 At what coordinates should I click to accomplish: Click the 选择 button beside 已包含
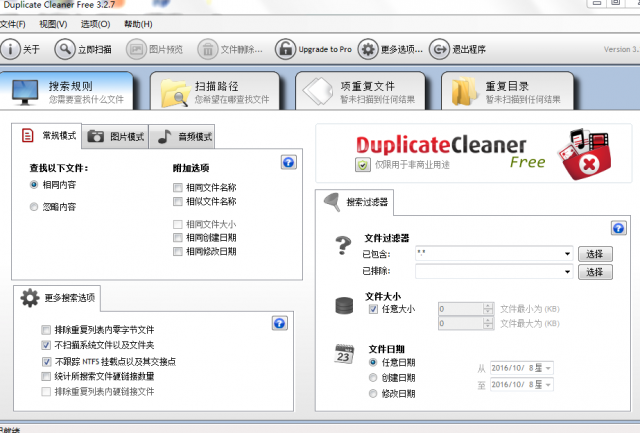coord(595,254)
